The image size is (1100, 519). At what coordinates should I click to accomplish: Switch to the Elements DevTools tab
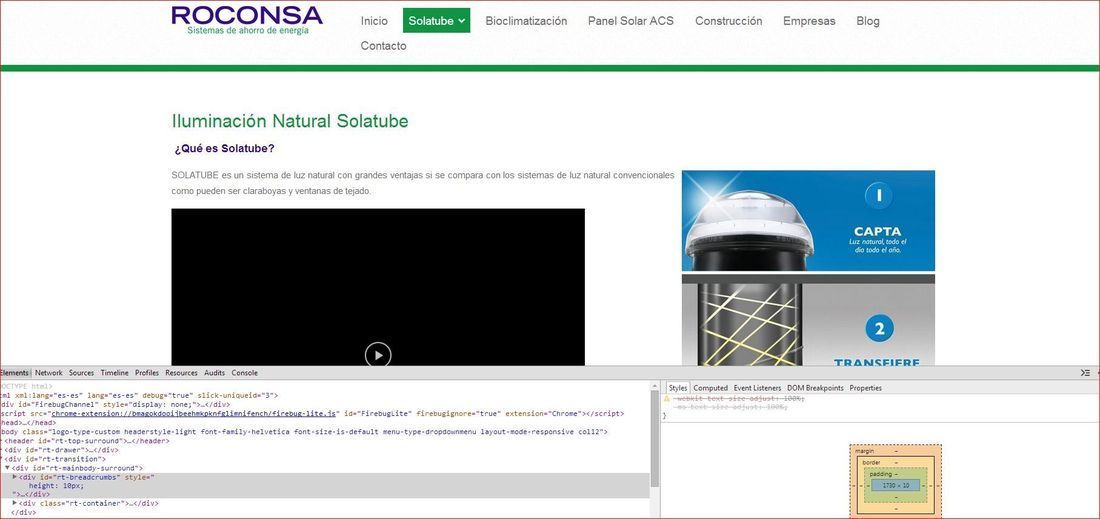click(x=14, y=373)
